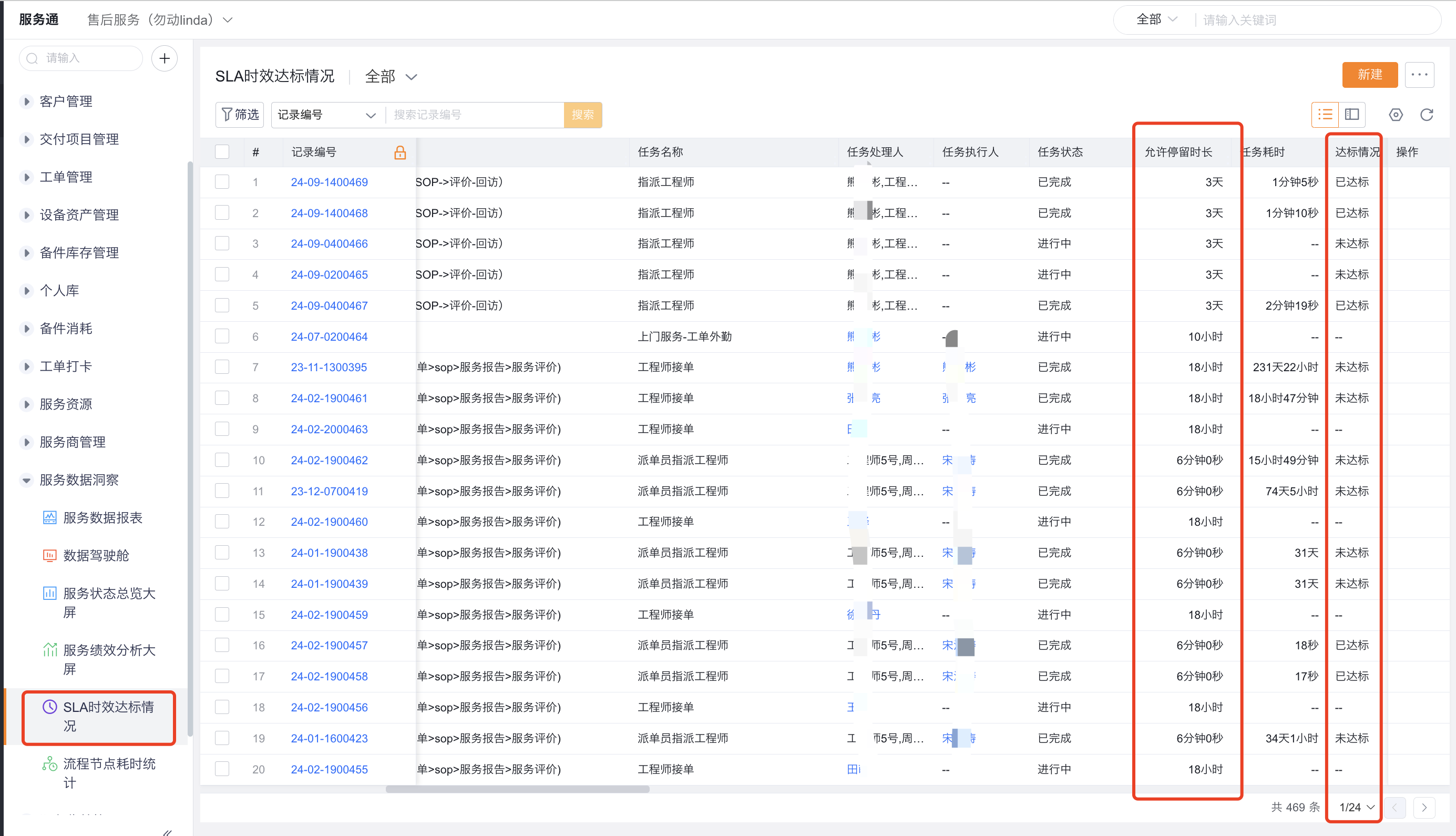Focus the sidebar 请输入 search field
1456x836 pixels.
point(81,58)
